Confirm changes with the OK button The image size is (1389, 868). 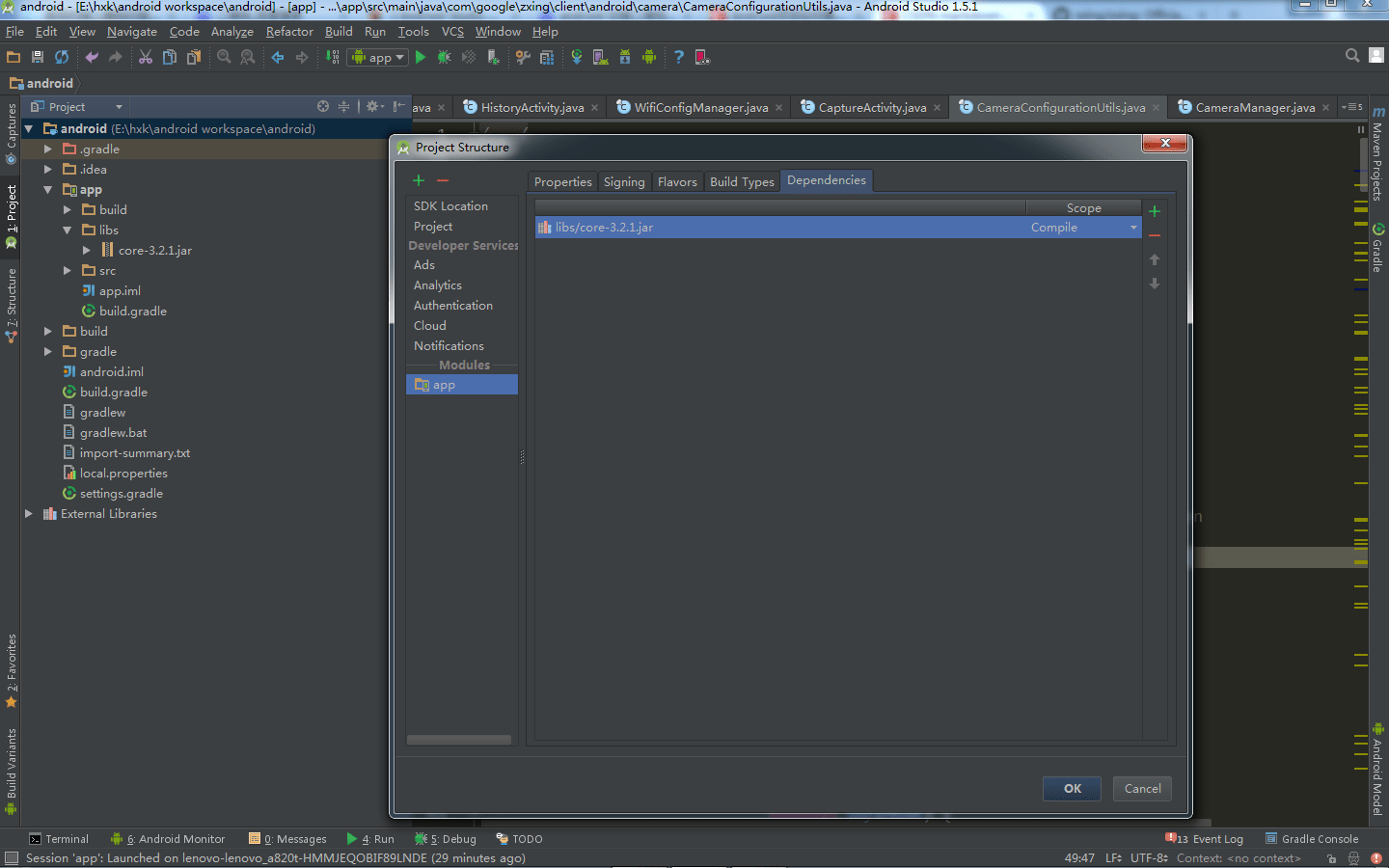(1072, 788)
